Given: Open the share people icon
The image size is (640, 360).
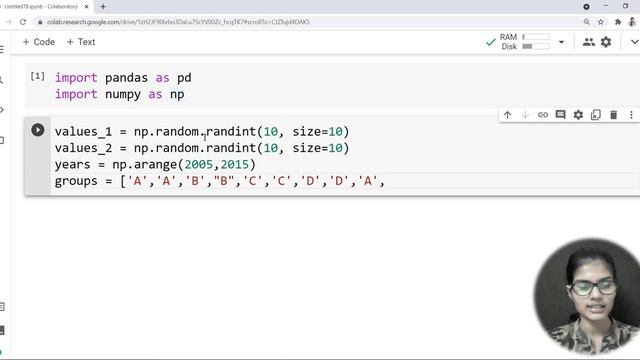Looking at the screenshot, I should pos(588,42).
